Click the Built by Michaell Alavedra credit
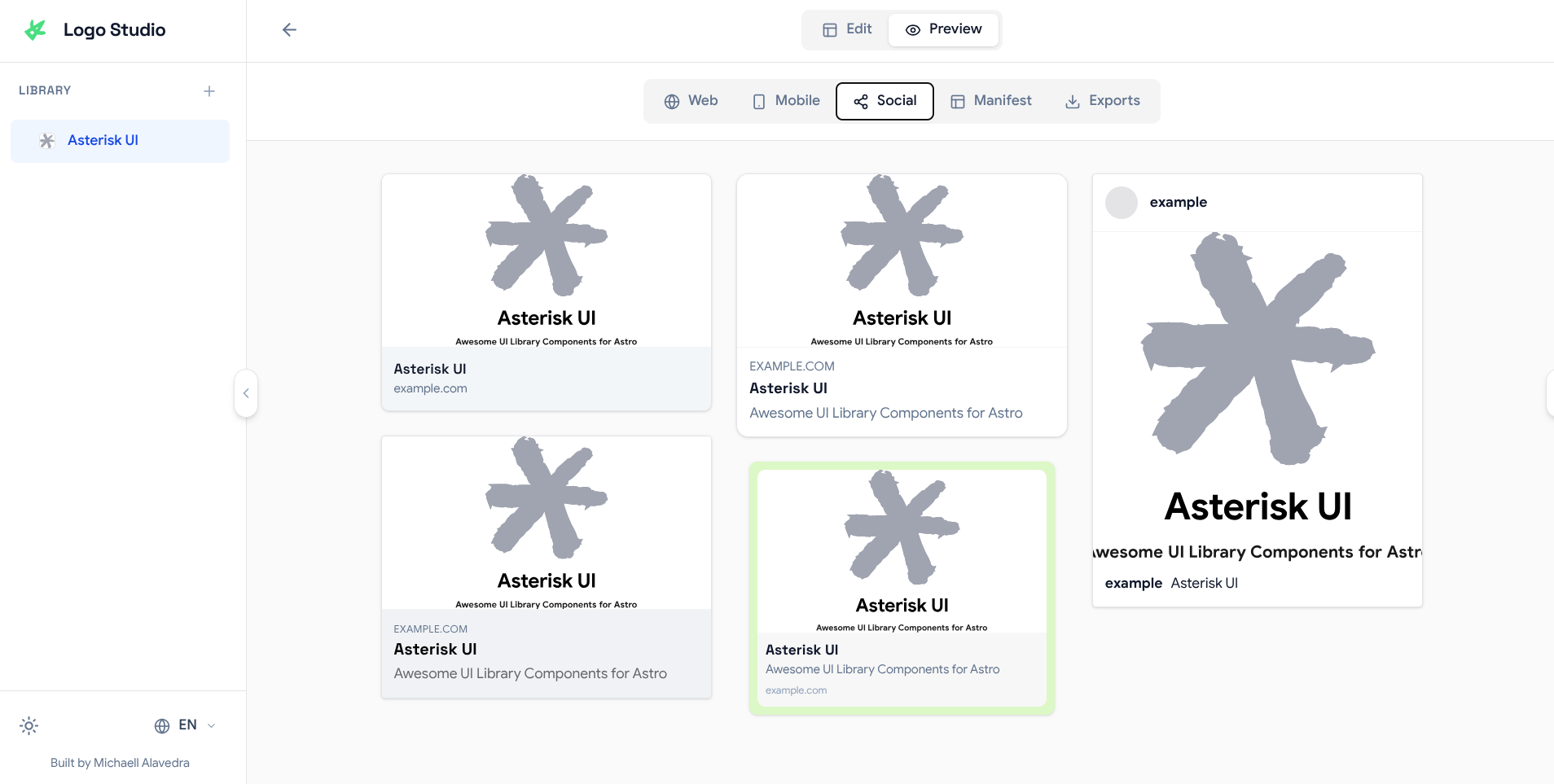1554x784 pixels. 120,763
